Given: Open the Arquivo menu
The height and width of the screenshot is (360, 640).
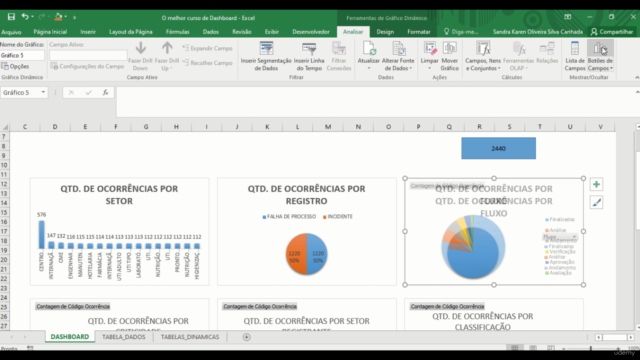Looking at the screenshot, I should (11, 32).
